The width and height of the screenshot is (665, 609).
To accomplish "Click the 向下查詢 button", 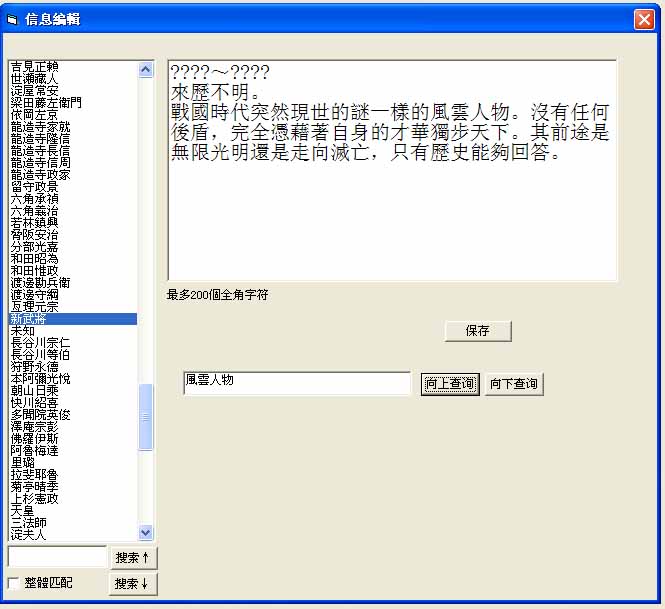I will (514, 384).
